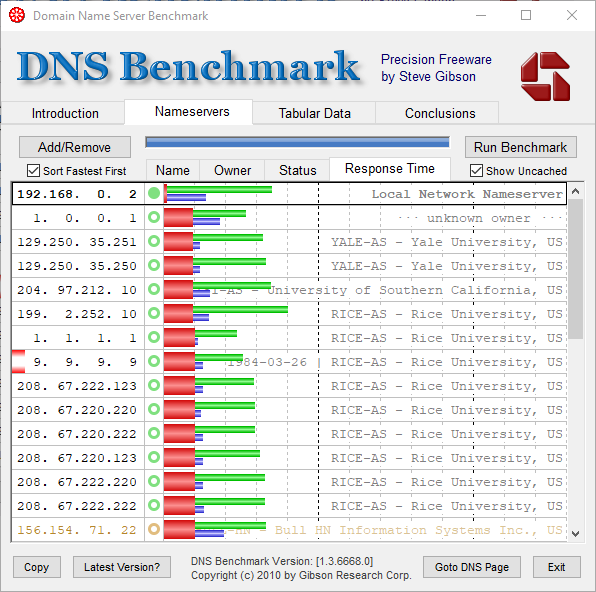Click DNS Benchmark Version text
The image size is (596, 592).
(x=282, y=561)
